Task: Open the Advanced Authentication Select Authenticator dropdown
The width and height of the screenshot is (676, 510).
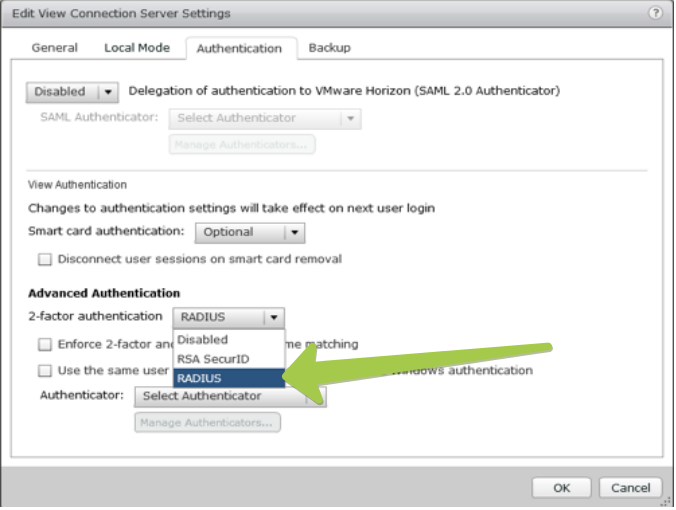Action: point(229,396)
